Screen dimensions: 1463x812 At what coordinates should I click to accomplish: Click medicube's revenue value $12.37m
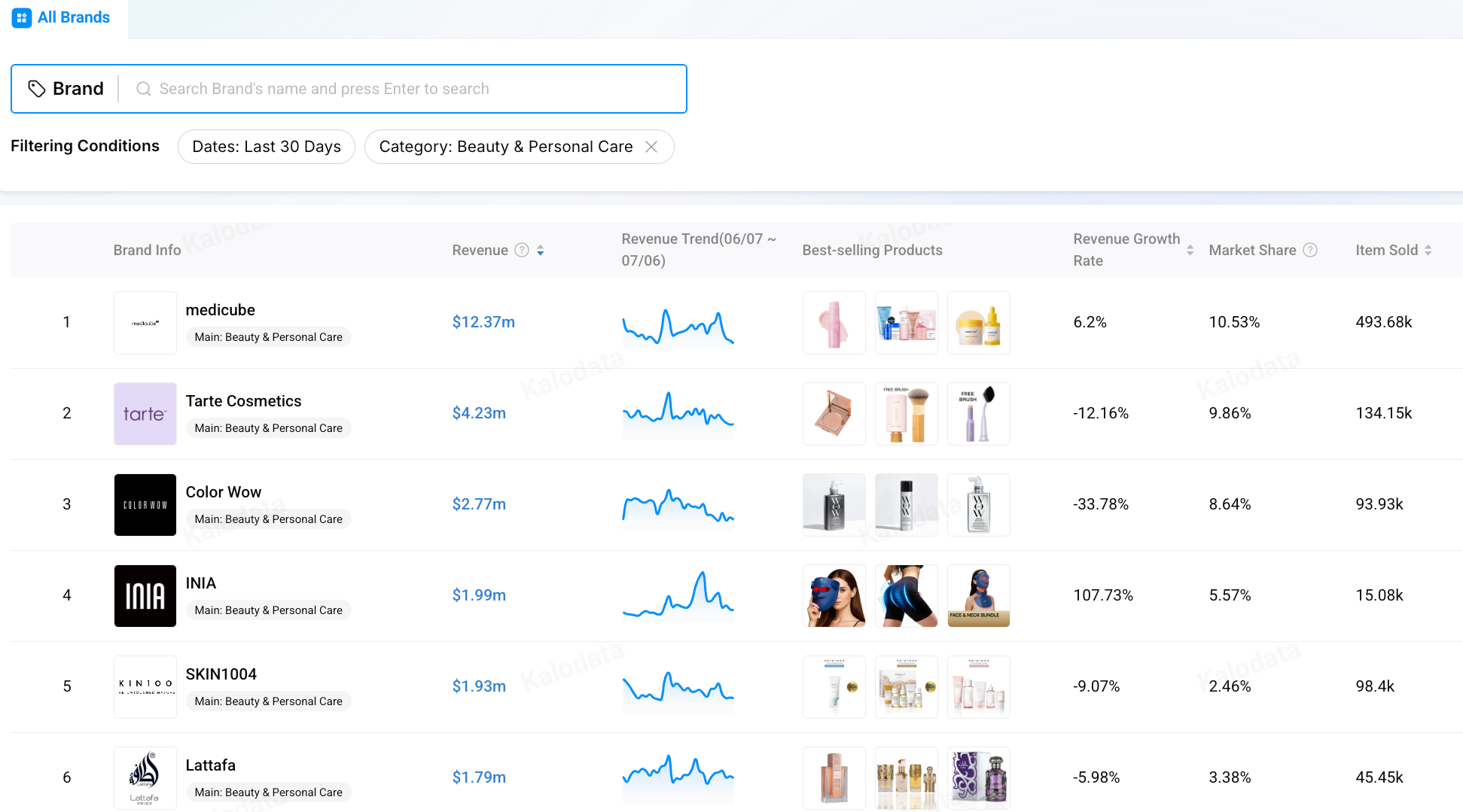point(483,322)
